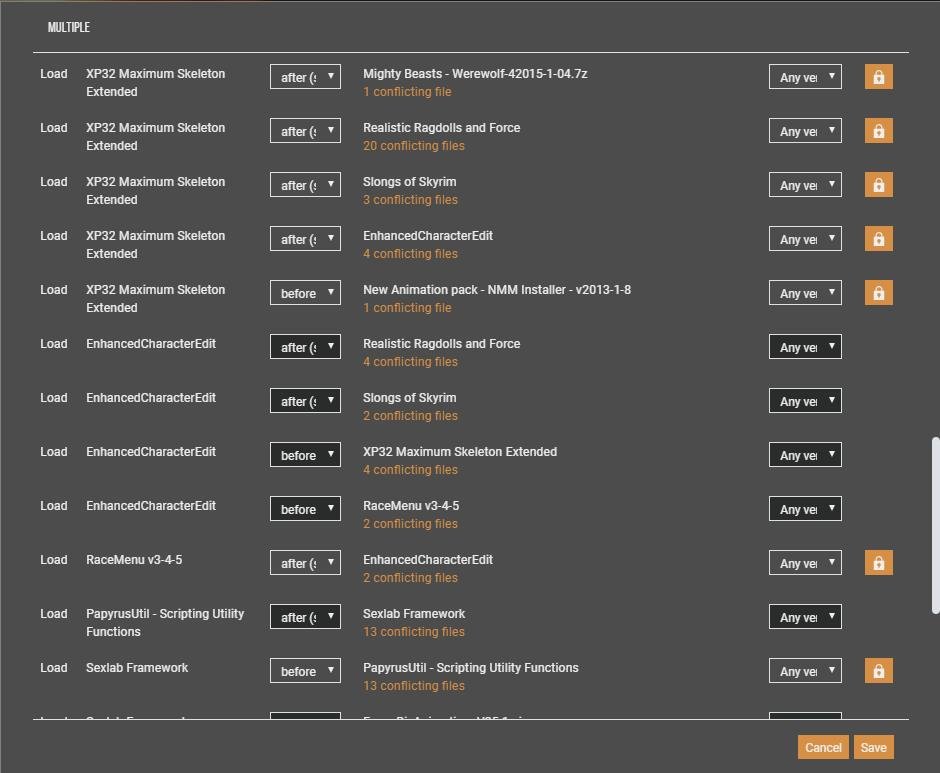
Task: Open order dropdown for XP32 versus Mighty Beasts
Action: tap(305, 77)
